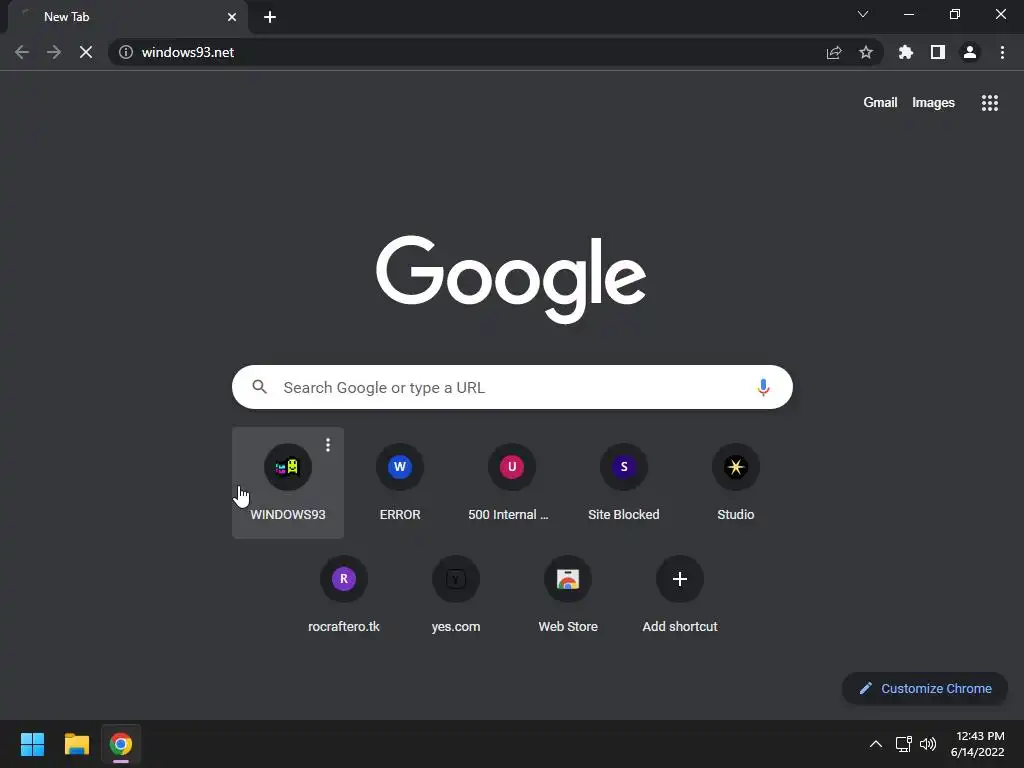Screen dimensions: 1024x768
Task: Open the Extensions puzzle menu
Action: [905, 52]
